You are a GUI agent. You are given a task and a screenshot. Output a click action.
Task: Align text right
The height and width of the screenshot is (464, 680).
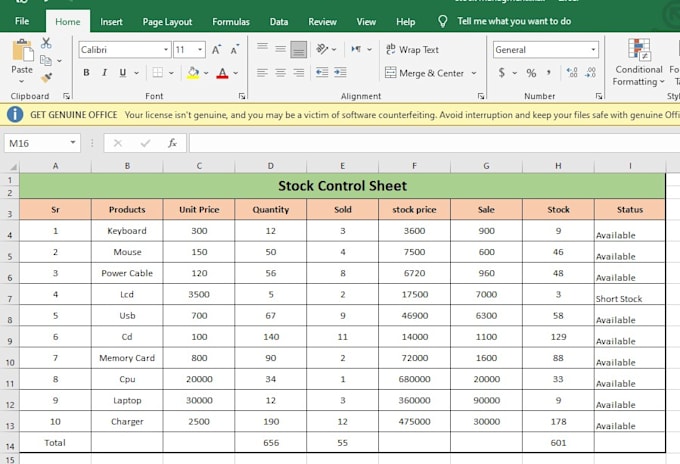[298, 72]
